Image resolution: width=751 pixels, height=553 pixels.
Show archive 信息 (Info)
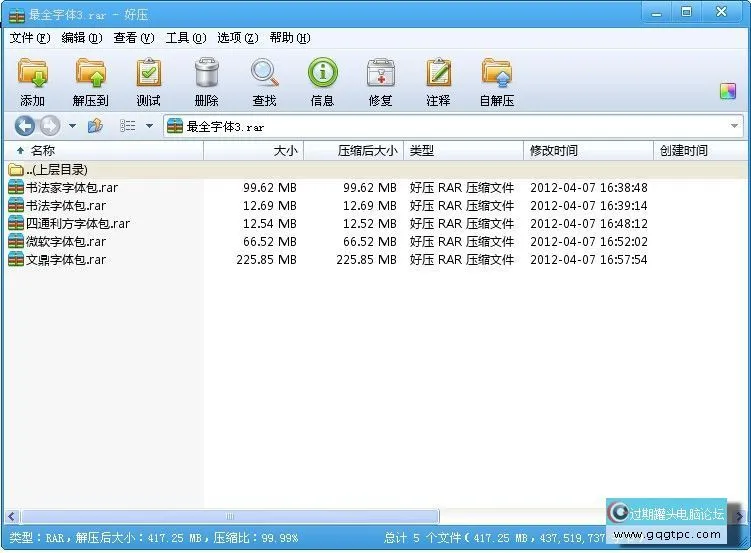322,81
